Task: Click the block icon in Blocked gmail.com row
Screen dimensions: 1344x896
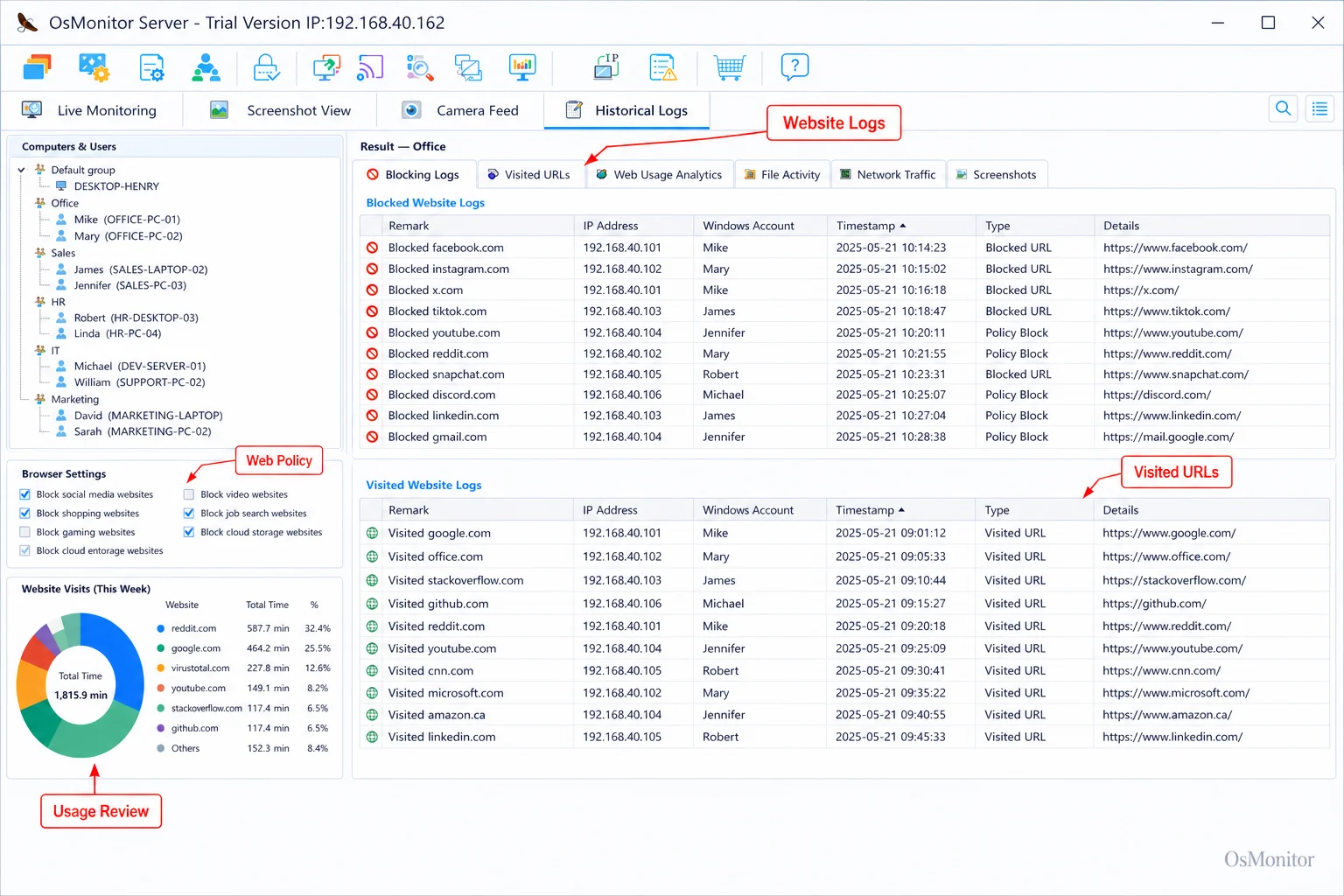Action: (x=372, y=437)
